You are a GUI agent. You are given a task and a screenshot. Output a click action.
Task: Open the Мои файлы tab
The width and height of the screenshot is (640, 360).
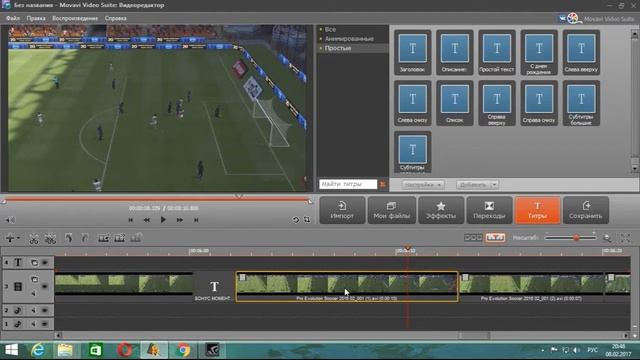tap(391, 210)
